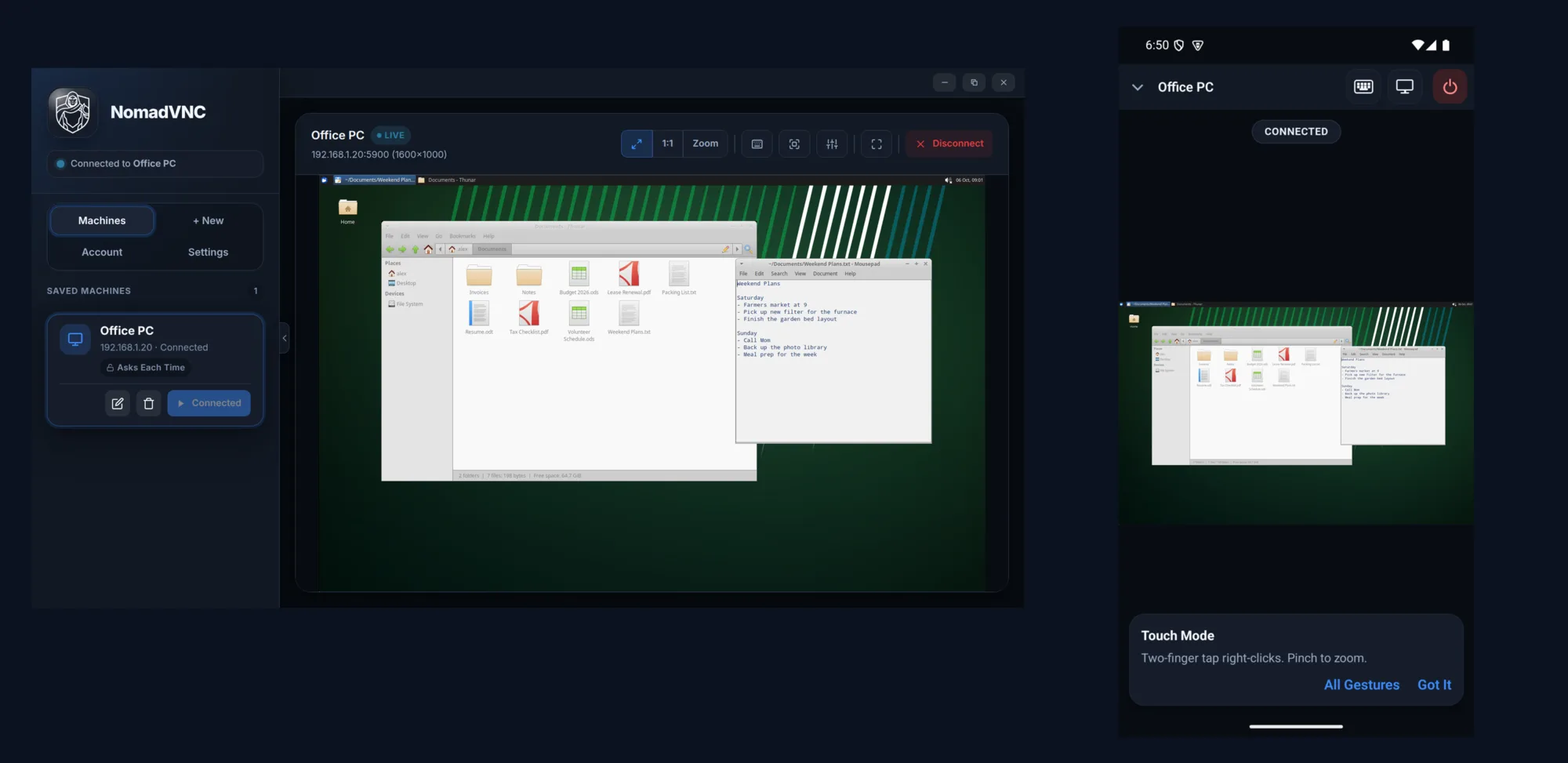Viewport: 1568px width, 763px height.
Task: Tap the mobile display monitor icon
Action: pos(1405,87)
